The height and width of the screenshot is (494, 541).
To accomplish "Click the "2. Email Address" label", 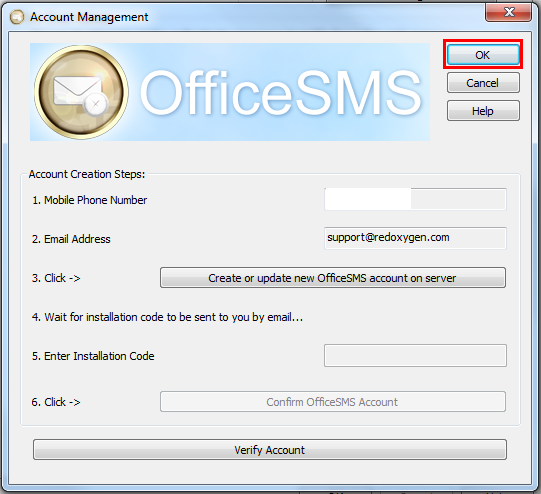I will click(x=71, y=239).
